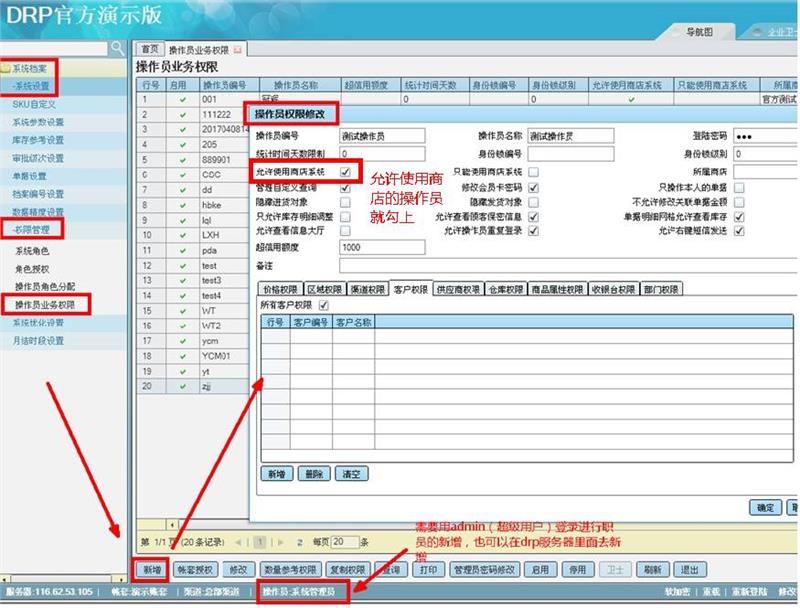Click the 超信用额度 input field showing 1000
Image resolution: width=800 pixels, height=608 pixels.
pos(382,247)
